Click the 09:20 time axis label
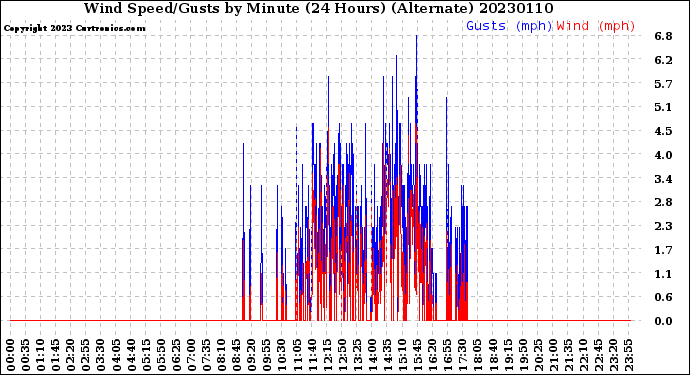The width and height of the screenshot is (690, 375). [252, 355]
